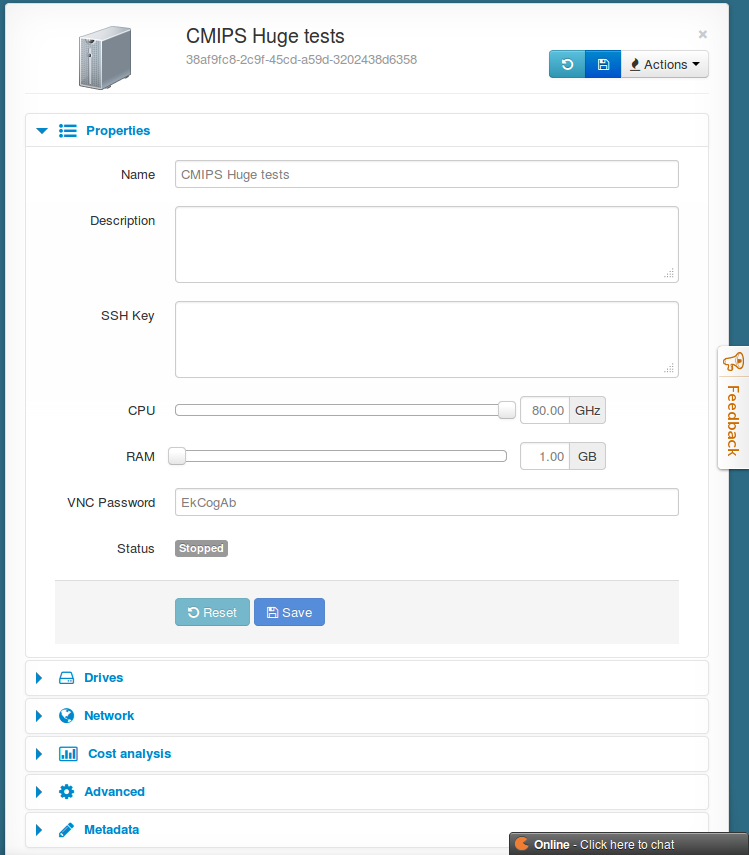
Task: Click the Metadata pencil icon
Action: pyautogui.click(x=67, y=830)
